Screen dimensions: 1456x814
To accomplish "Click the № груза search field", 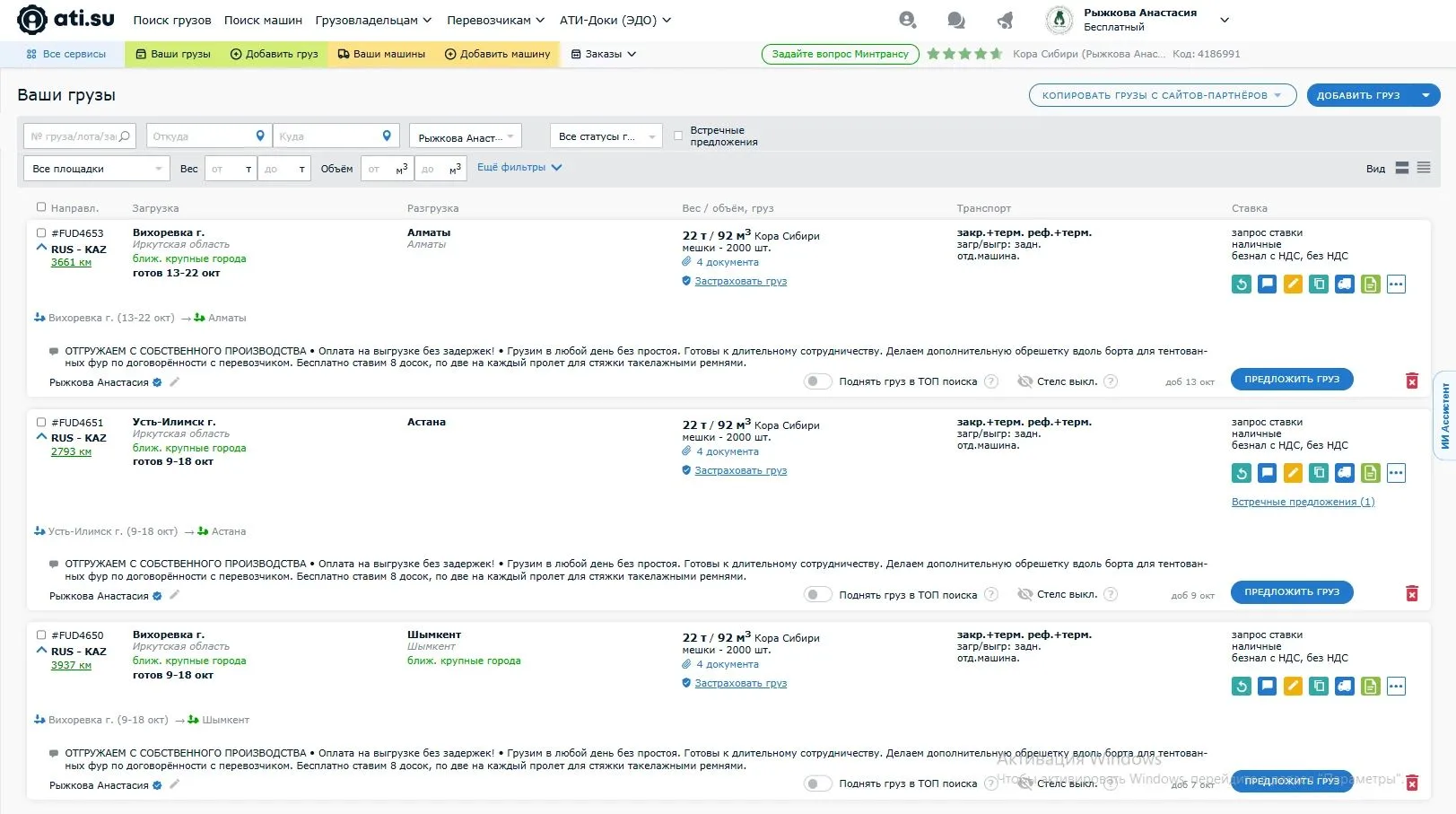I will 80,136.
